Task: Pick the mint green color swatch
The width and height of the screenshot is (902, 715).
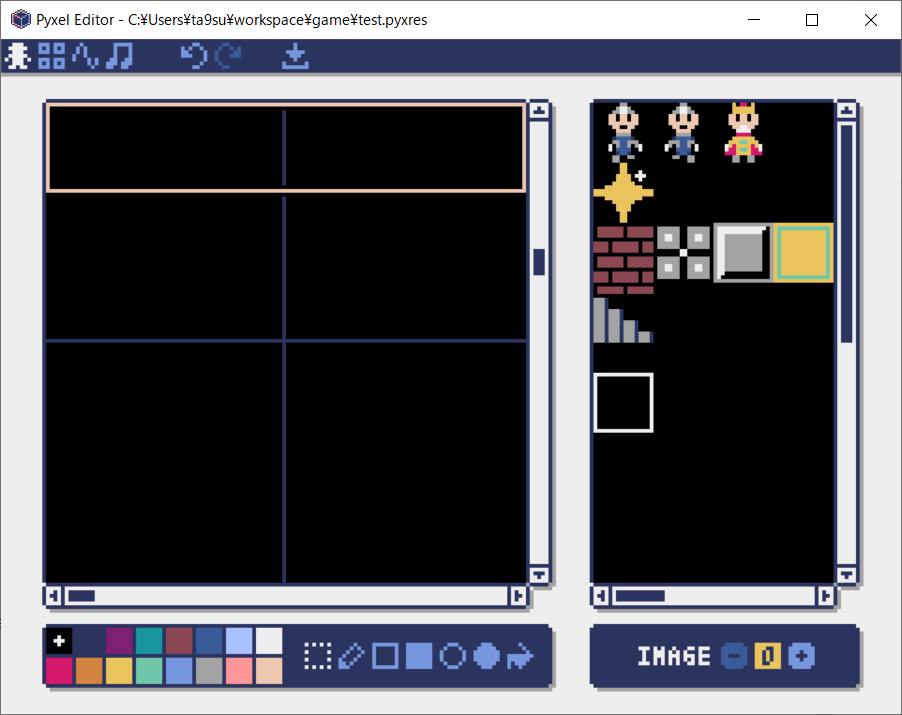Action: (149, 671)
